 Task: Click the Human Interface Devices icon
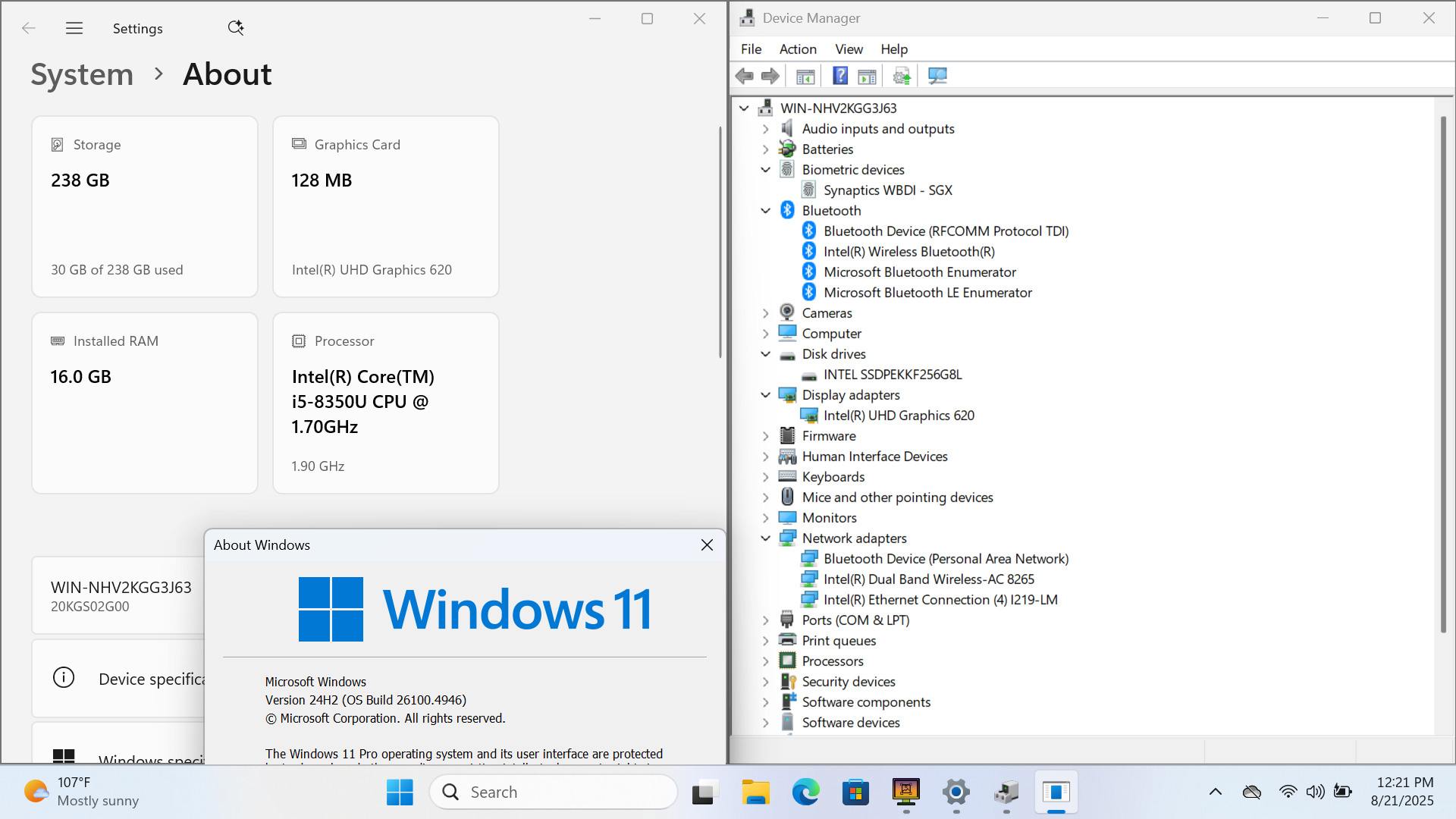click(x=788, y=457)
